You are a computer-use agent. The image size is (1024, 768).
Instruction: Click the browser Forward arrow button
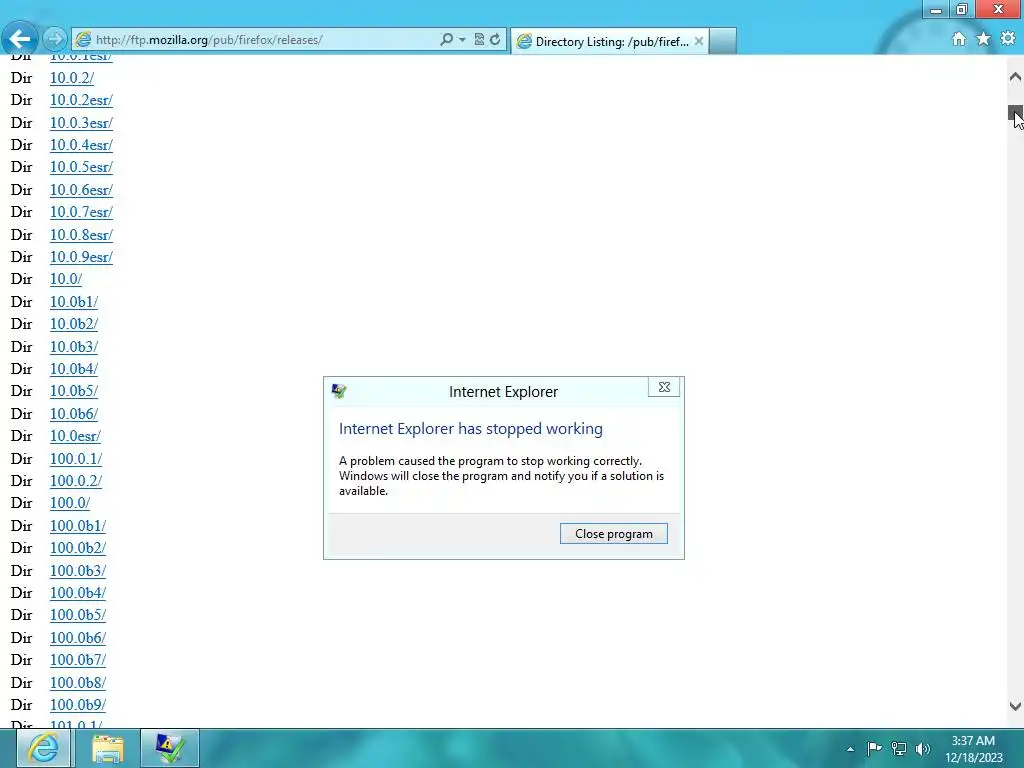click(55, 39)
